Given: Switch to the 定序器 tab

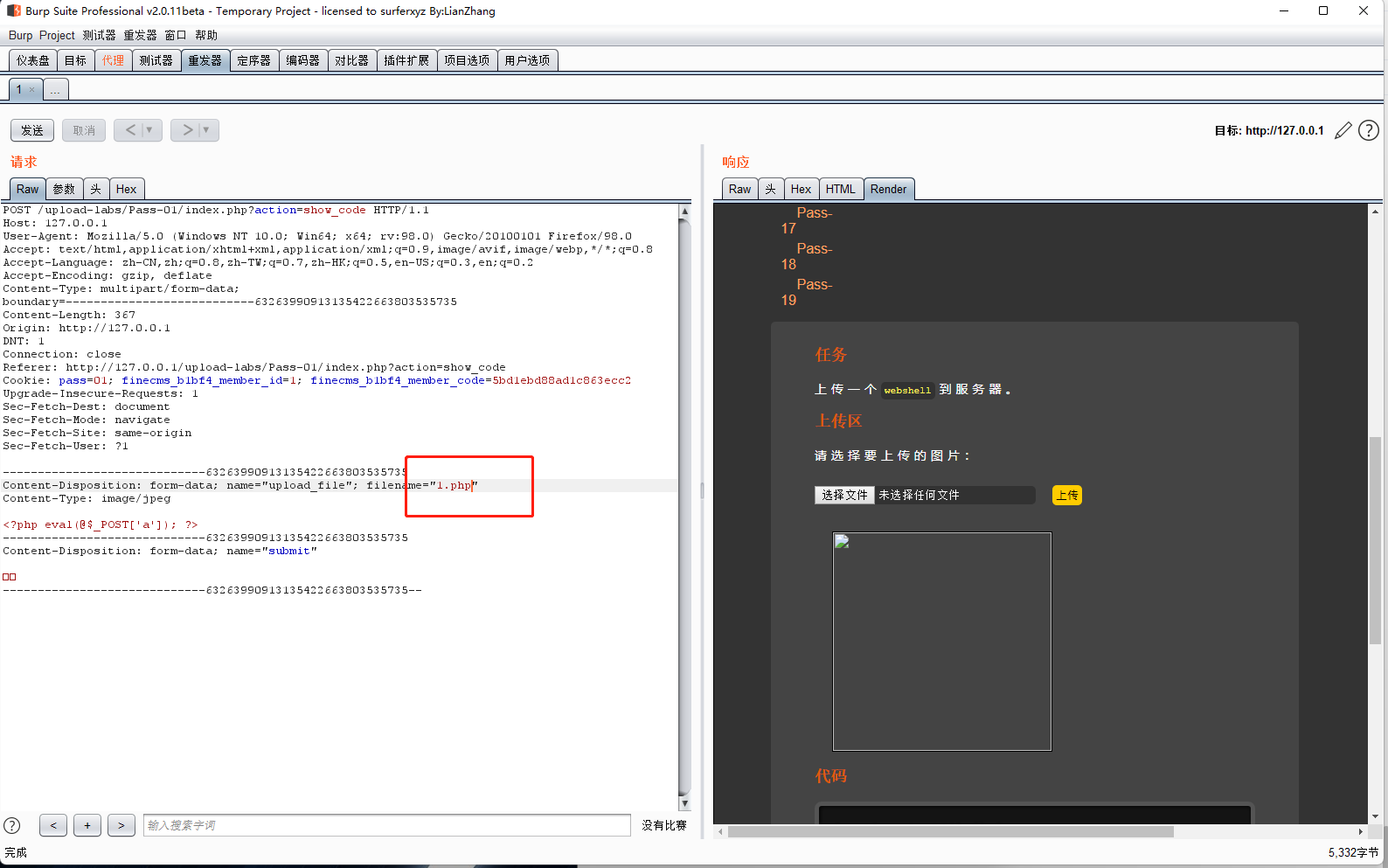Looking at the screenshot, I should pos(254,60).
